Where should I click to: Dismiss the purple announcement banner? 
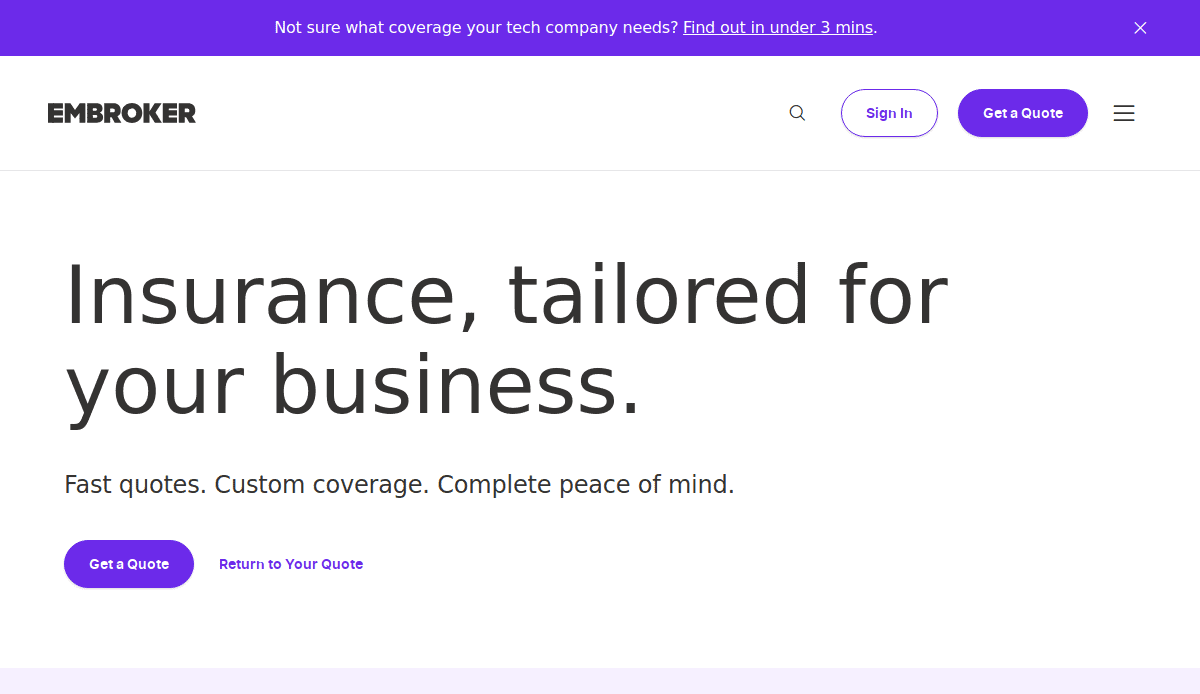pos(1140,28)
